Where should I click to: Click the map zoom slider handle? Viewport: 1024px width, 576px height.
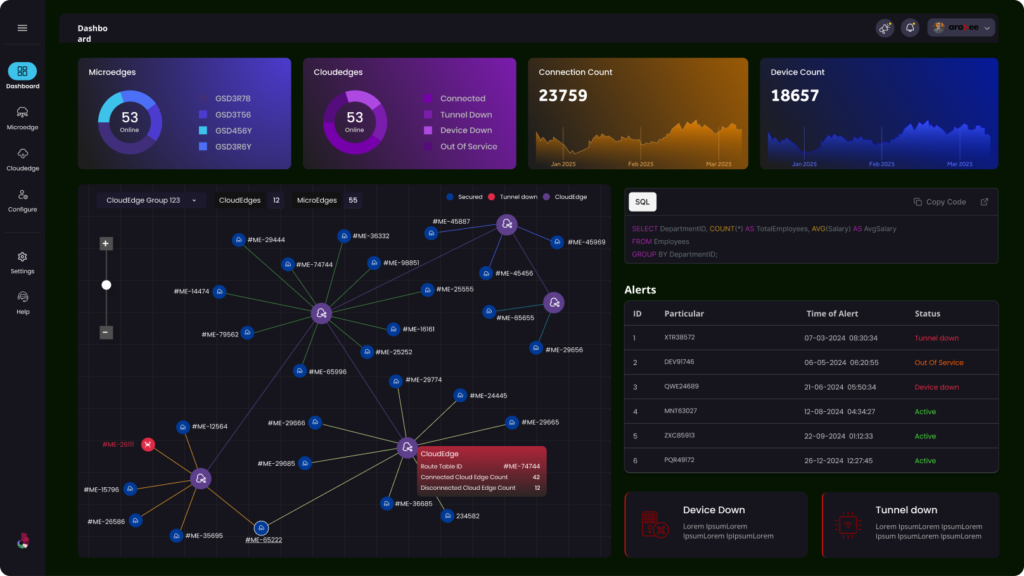(106, 285)
